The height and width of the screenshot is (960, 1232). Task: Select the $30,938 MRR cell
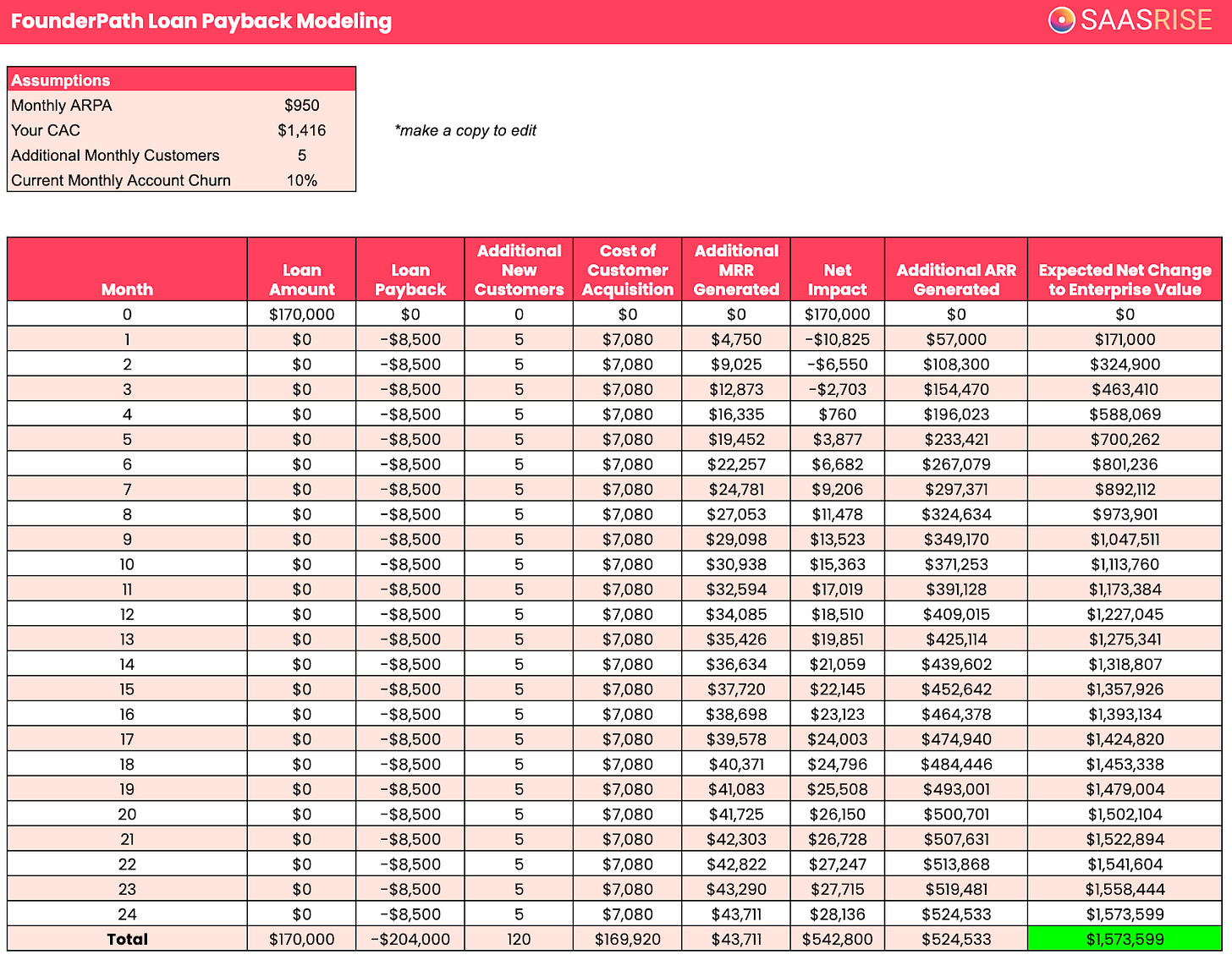736,564
